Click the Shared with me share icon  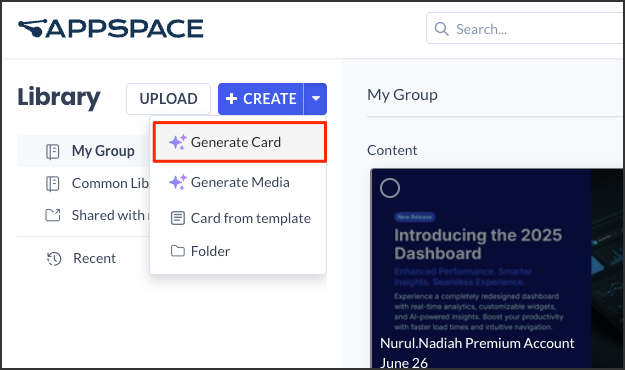tap(53, 215)
